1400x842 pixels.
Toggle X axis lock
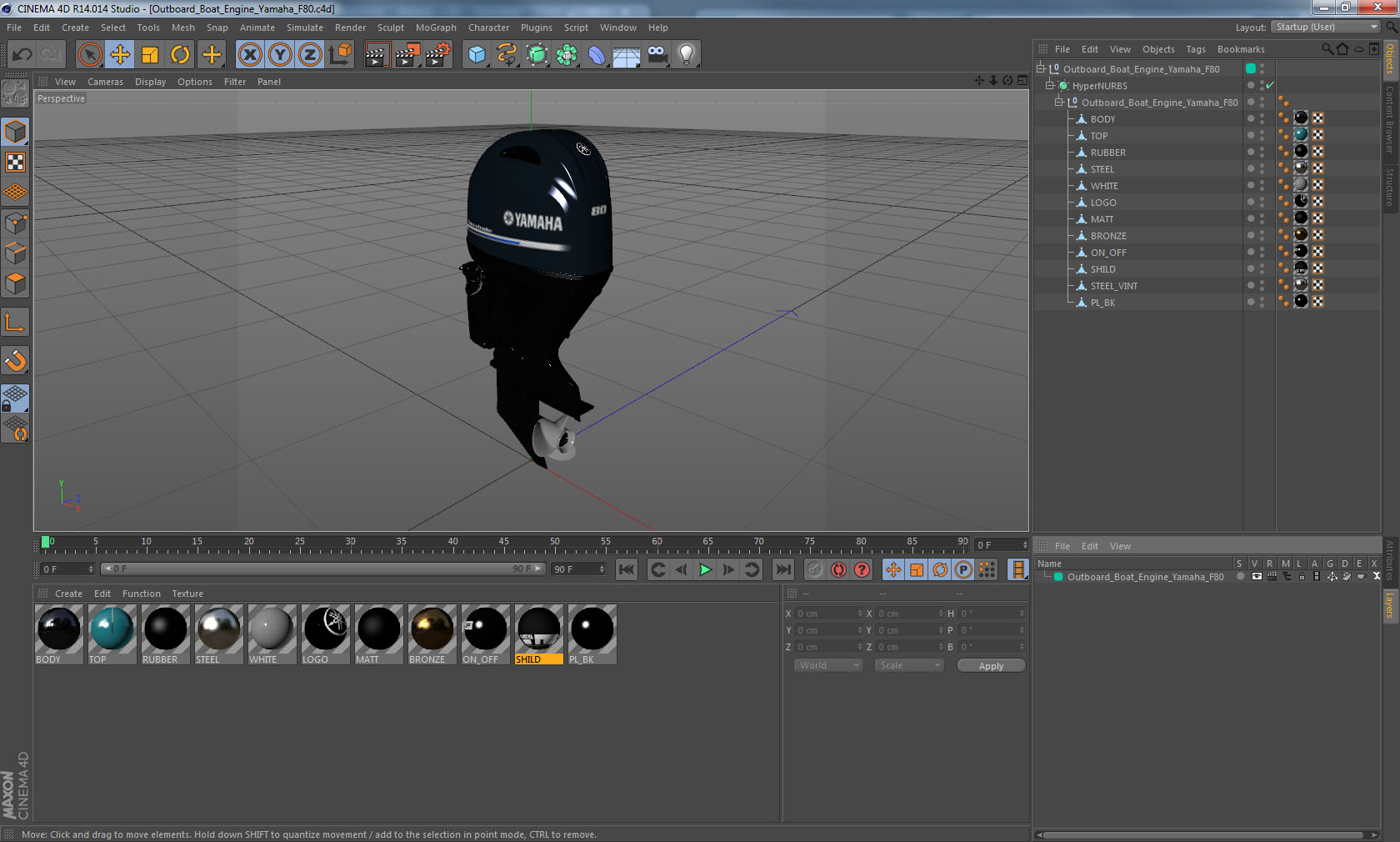tap(249, 55)
